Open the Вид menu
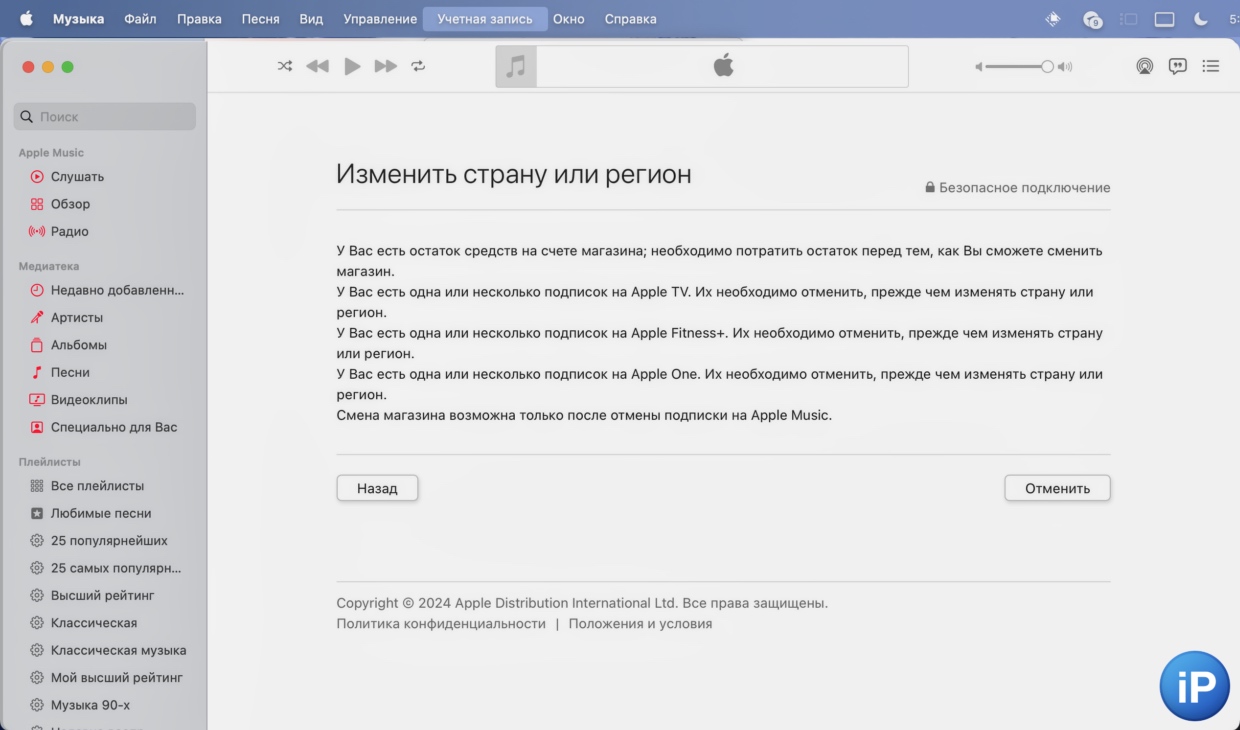 [x=311, y=19]
